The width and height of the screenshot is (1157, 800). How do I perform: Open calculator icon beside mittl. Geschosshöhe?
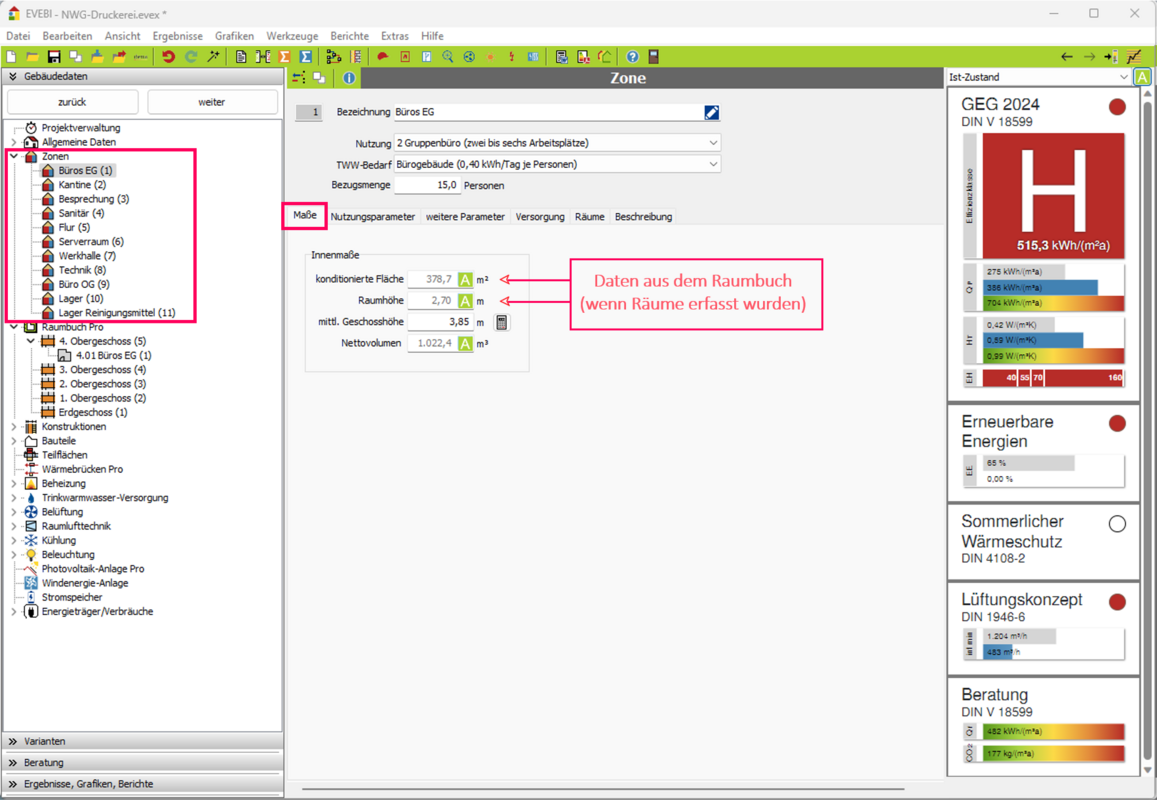[502, 322]
